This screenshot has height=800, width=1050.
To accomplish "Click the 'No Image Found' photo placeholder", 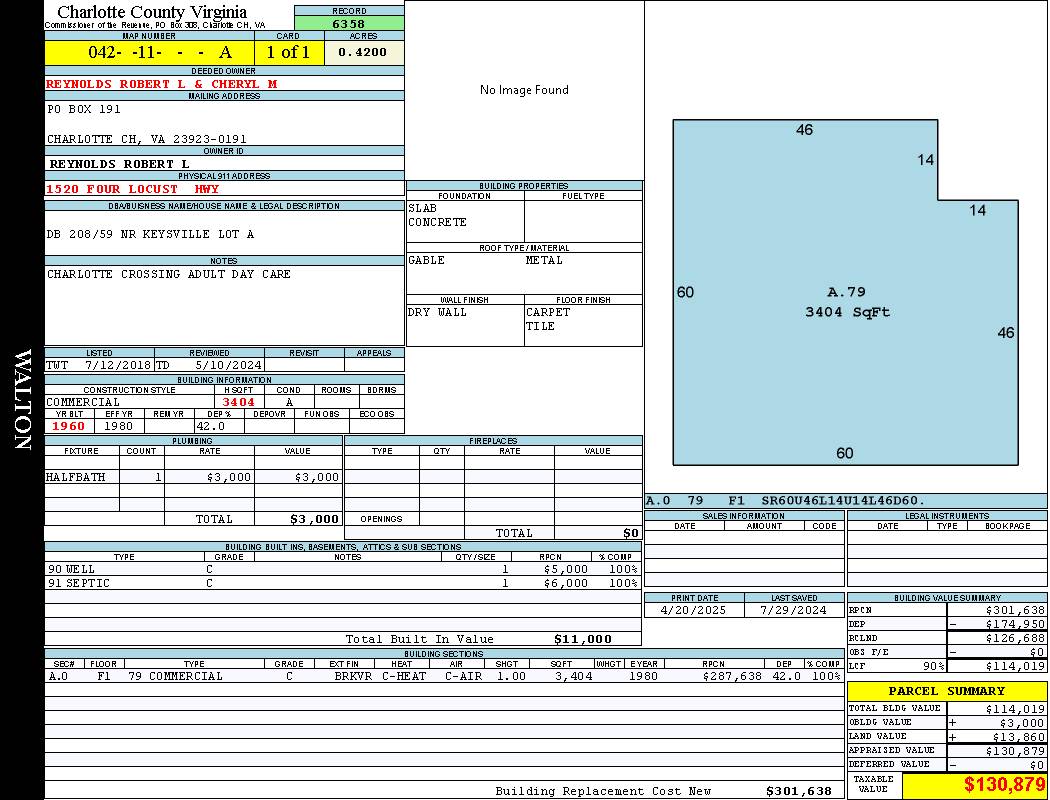I will pyautogui.click(x=524, y=90).
